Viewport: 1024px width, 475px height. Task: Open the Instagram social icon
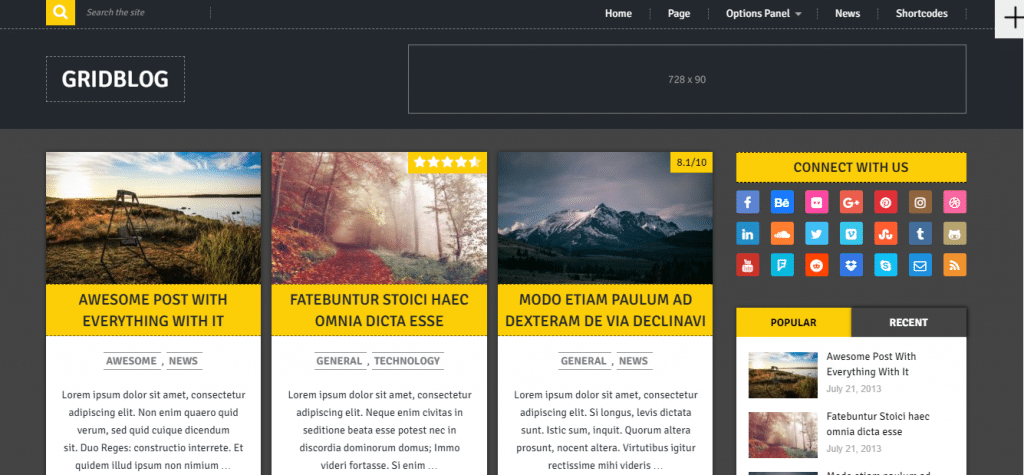tap(920, 203)
